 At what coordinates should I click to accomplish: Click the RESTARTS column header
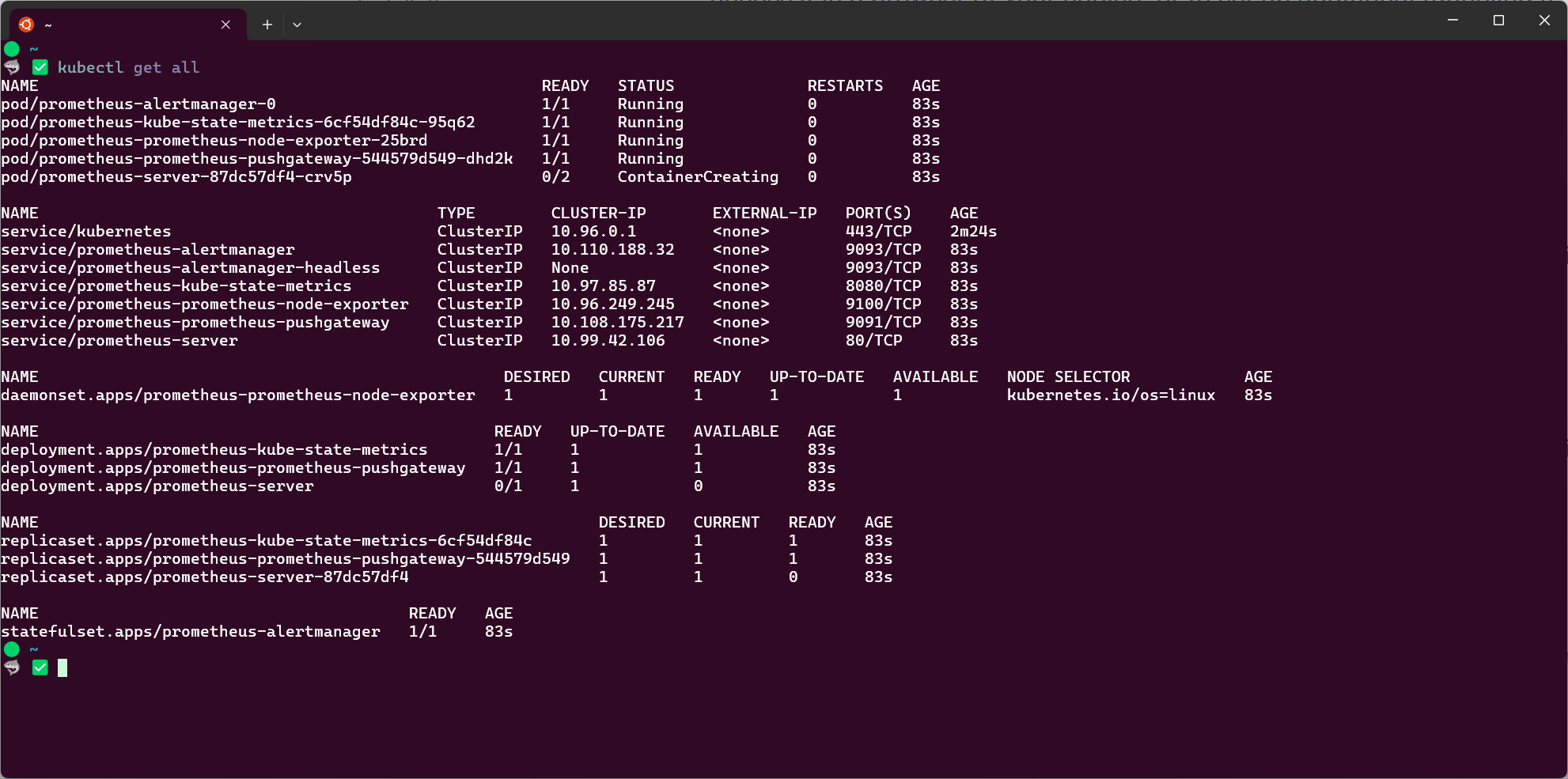pyautogui.click(x=845, y=85)
